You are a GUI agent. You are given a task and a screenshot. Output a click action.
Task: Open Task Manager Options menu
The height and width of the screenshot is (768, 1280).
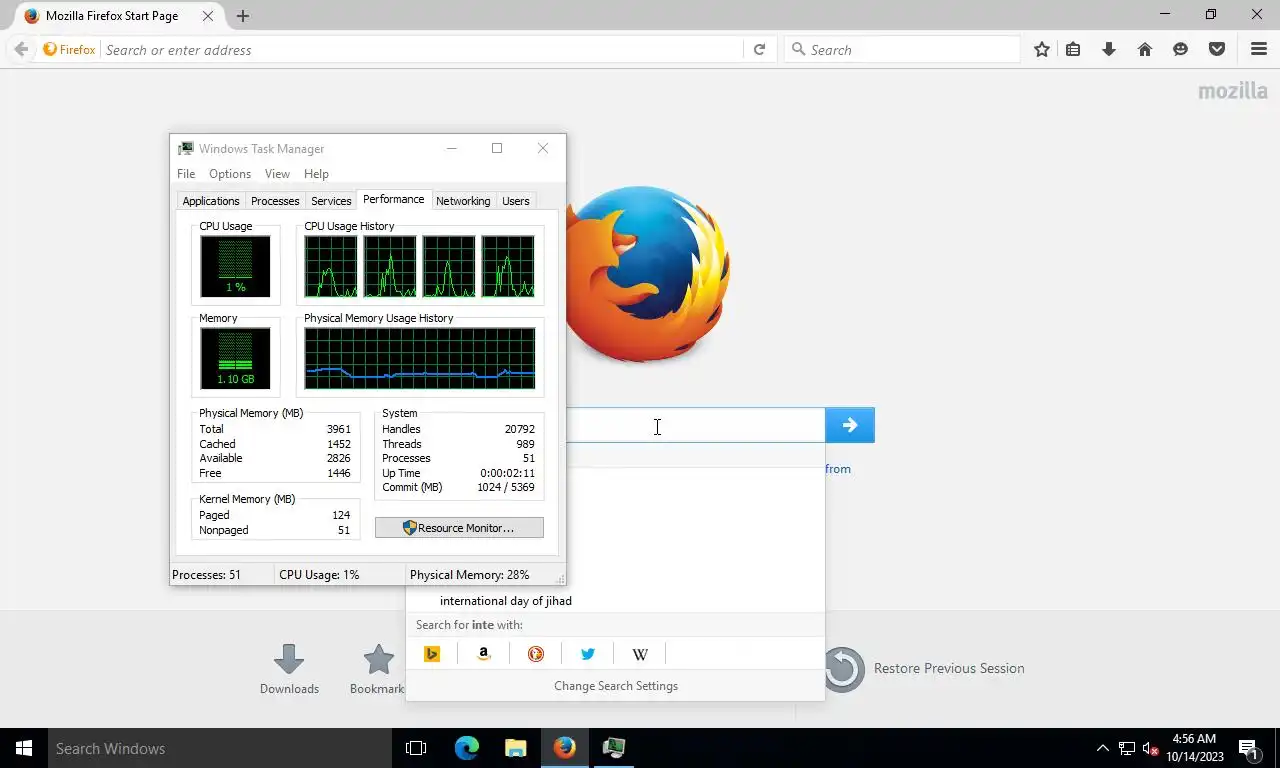click(x=230, y=174)
